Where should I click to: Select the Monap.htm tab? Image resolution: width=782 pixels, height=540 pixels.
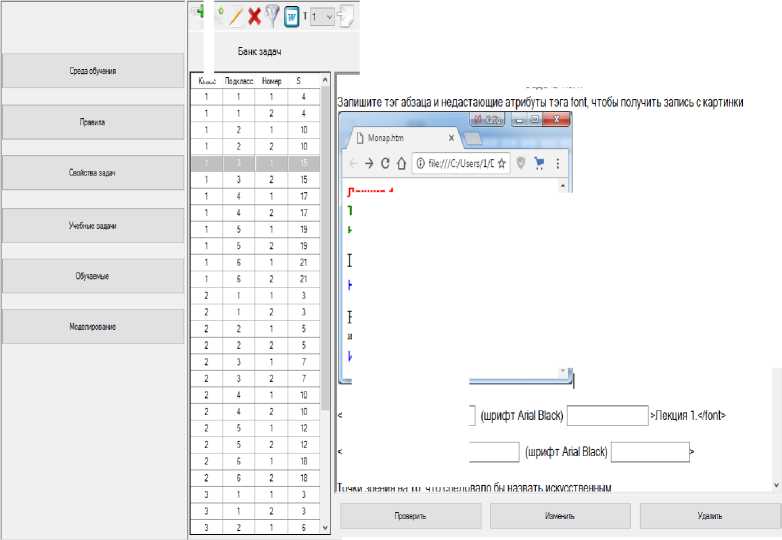tap(404, 138)
